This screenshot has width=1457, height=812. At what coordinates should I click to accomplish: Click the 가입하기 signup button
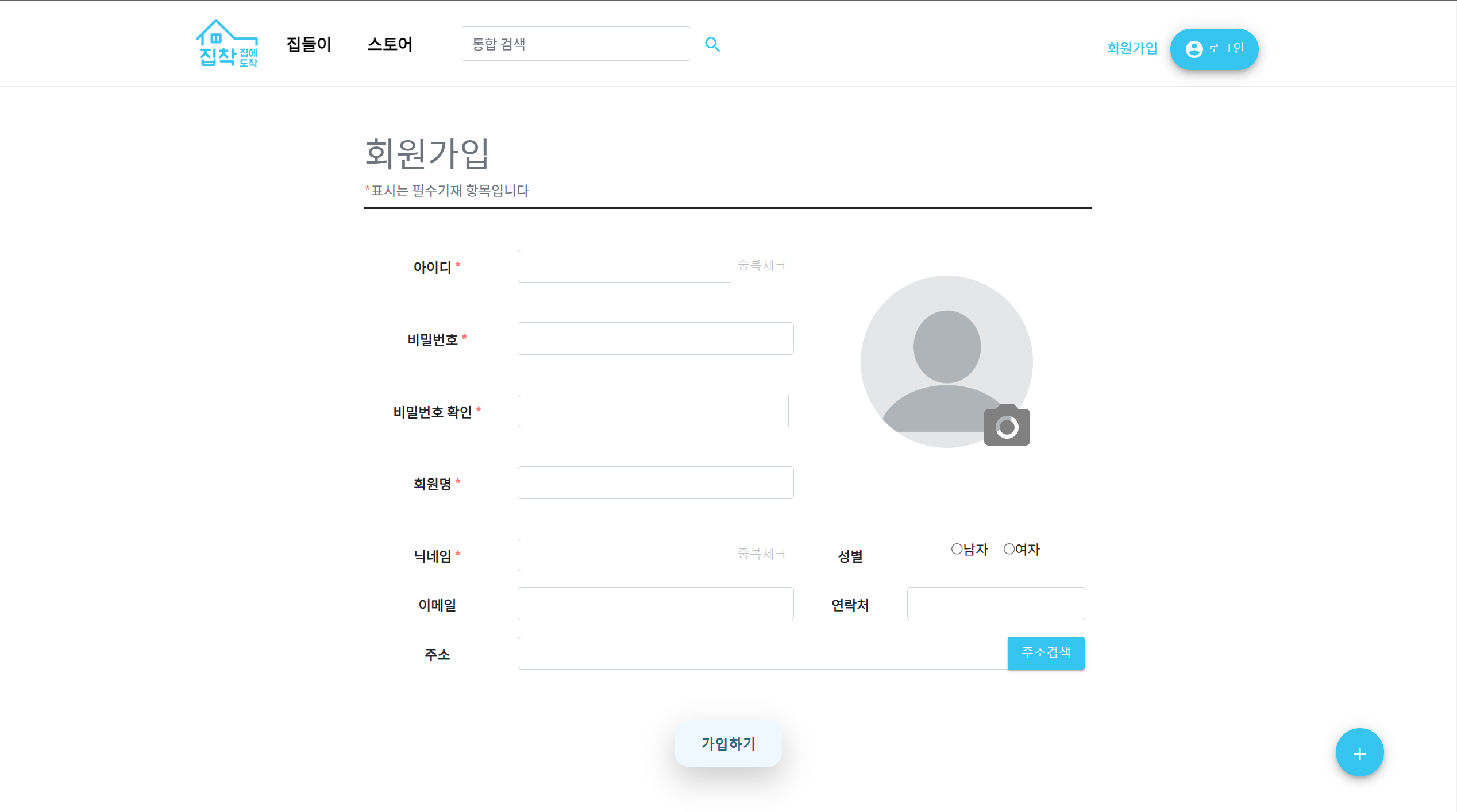[728, 744]
